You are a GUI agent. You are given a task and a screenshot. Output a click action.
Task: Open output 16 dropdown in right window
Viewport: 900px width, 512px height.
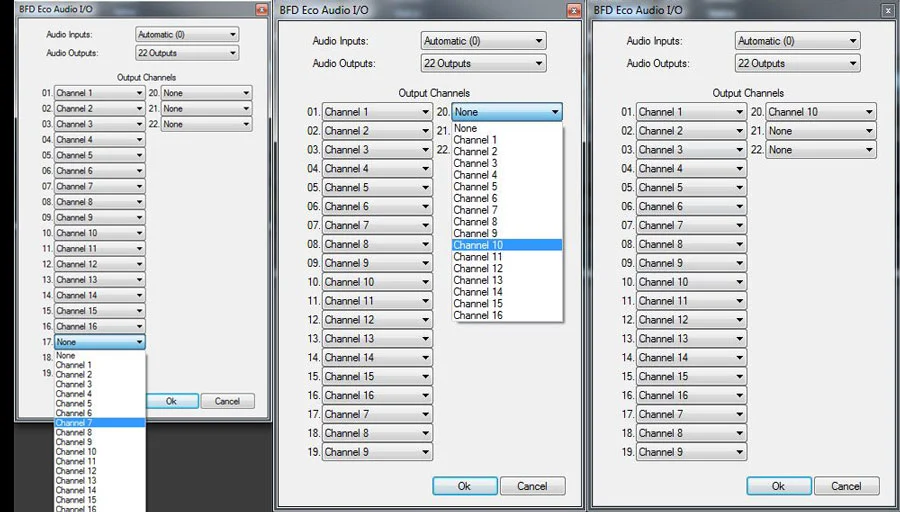pos(692,395)
